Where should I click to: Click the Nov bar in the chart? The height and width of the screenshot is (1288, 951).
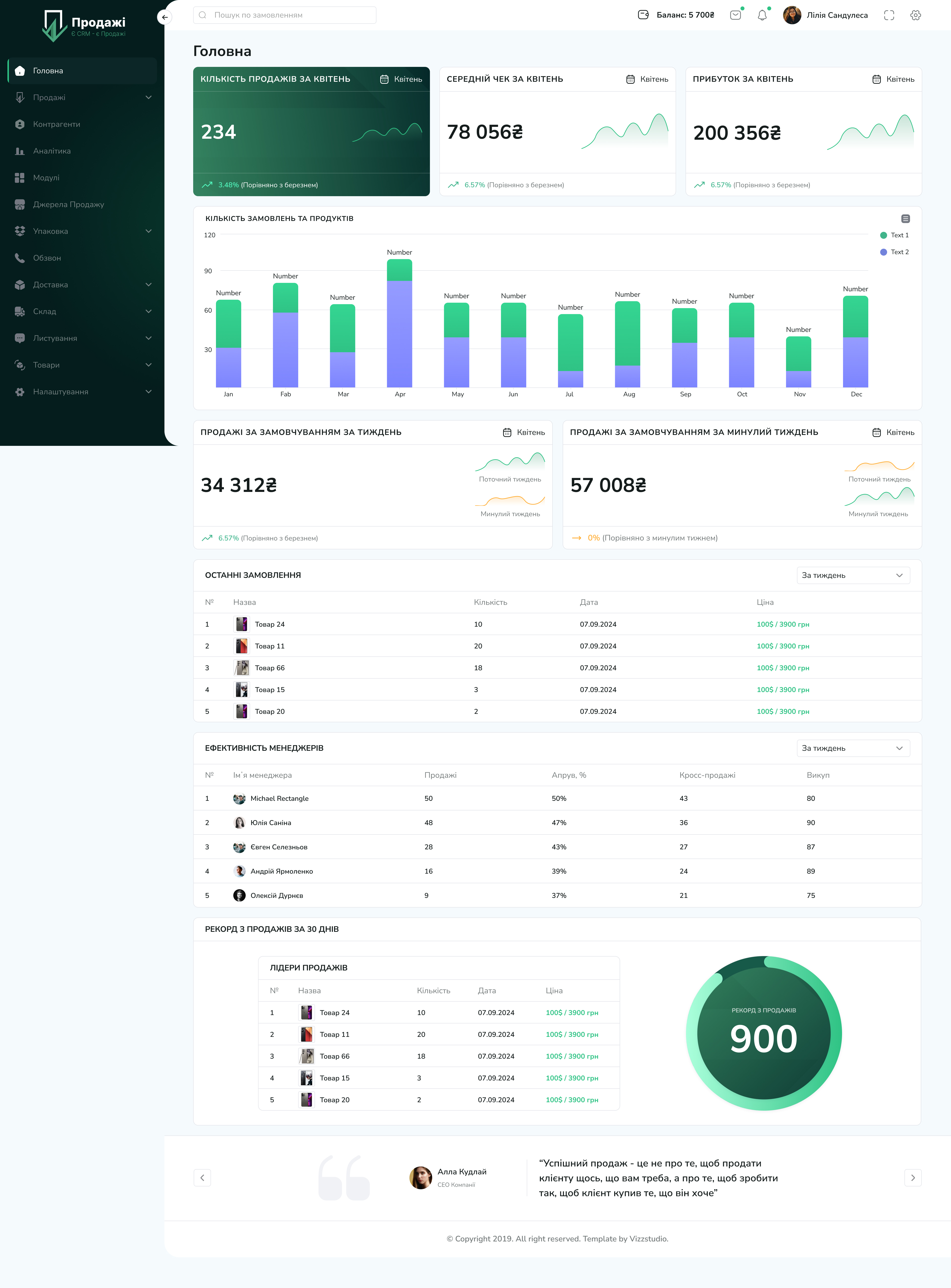pyautogui.click(x=798, y=362)
